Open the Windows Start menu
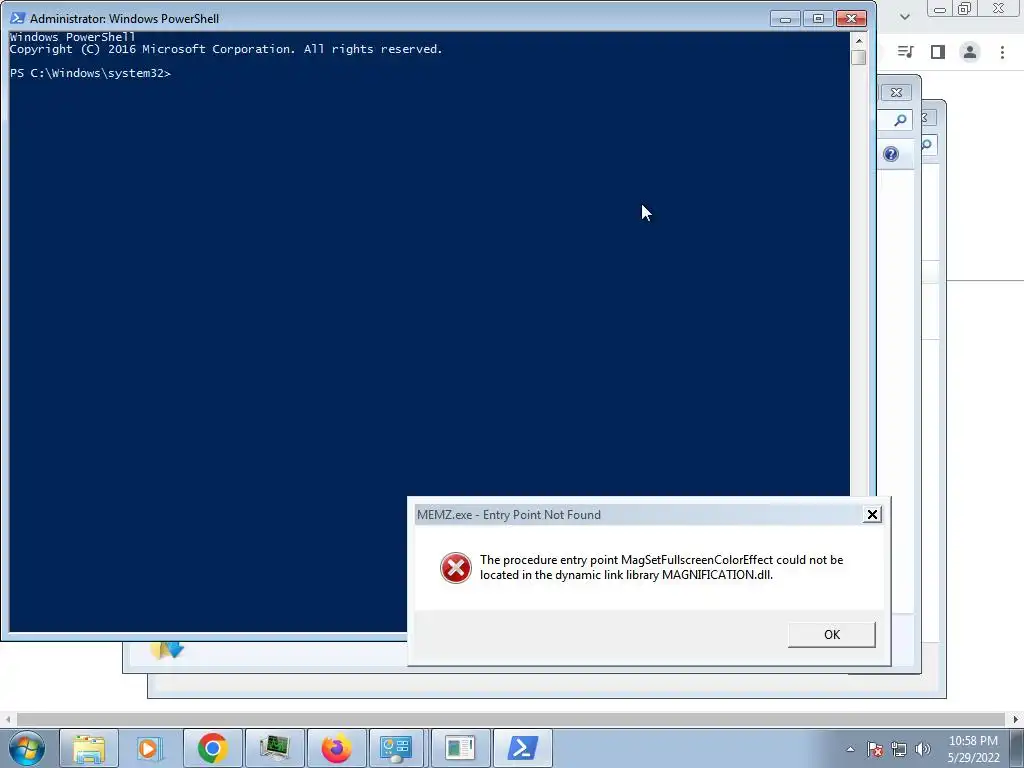Image resolution: width=1024 pixels, height=768 pixels. point(27,748)
